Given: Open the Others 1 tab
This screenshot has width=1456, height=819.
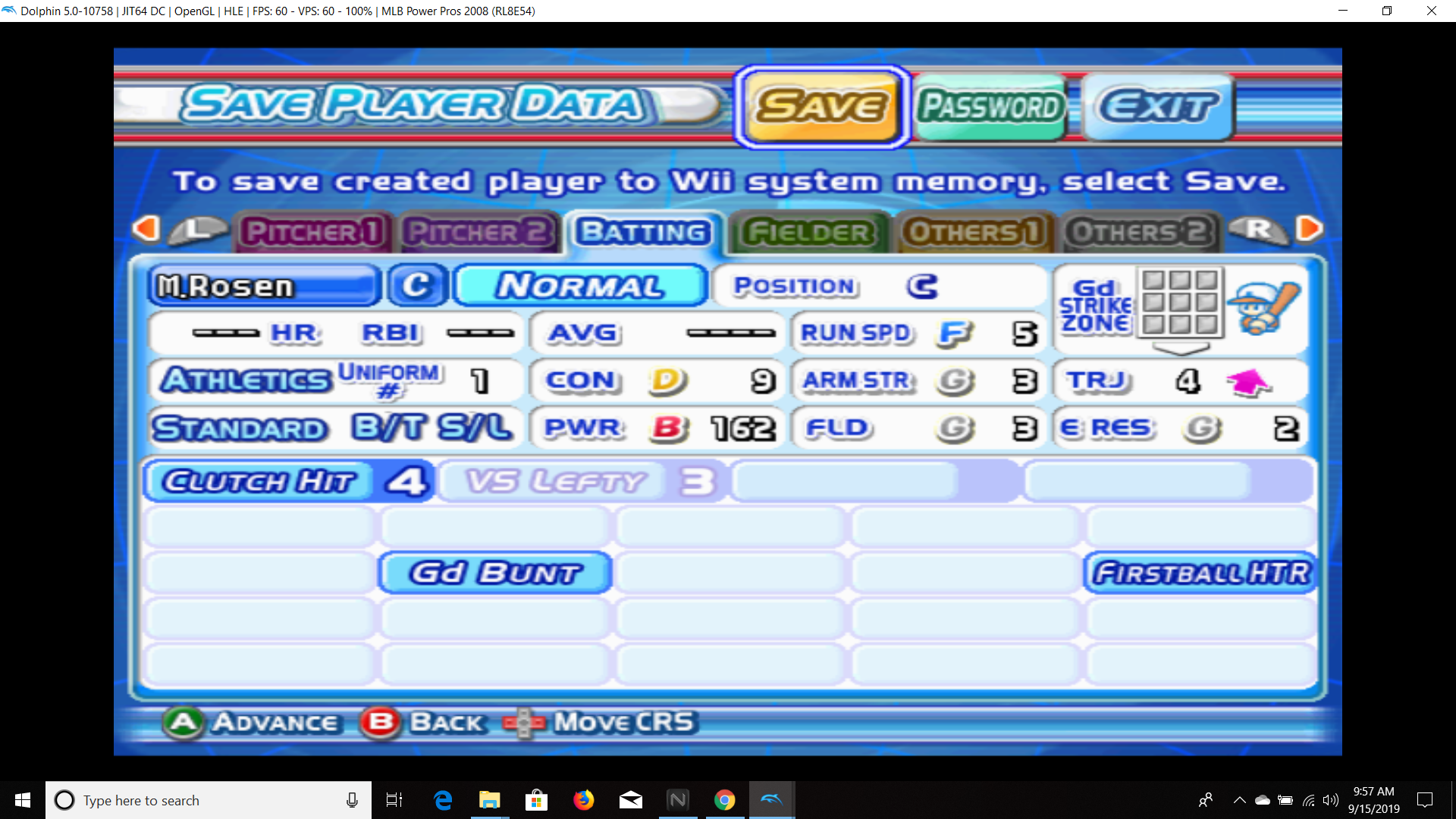Looking at the screenshot, I should (x=974, y=231).
